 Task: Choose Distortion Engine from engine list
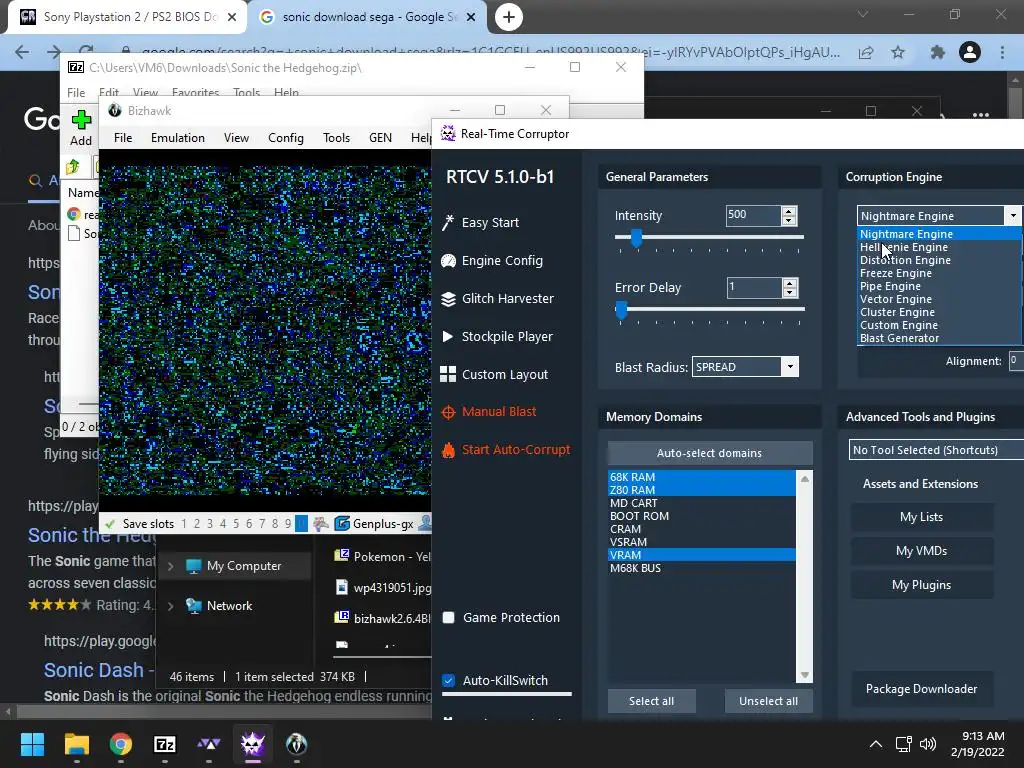tap(939, 260)
